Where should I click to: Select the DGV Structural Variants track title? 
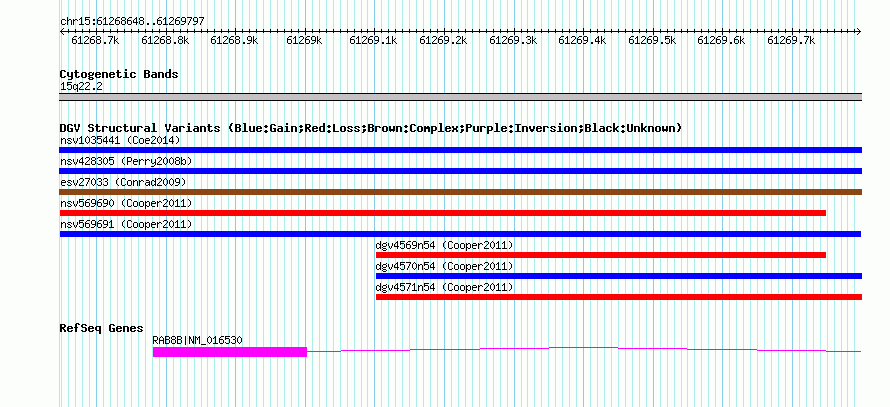tap(371, 128)
